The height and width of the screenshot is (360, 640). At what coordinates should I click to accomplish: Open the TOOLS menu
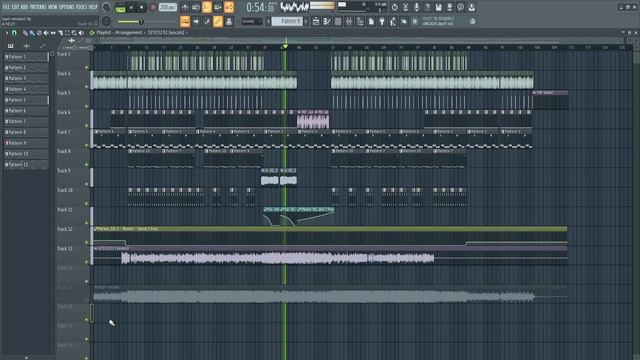(81, 7)
